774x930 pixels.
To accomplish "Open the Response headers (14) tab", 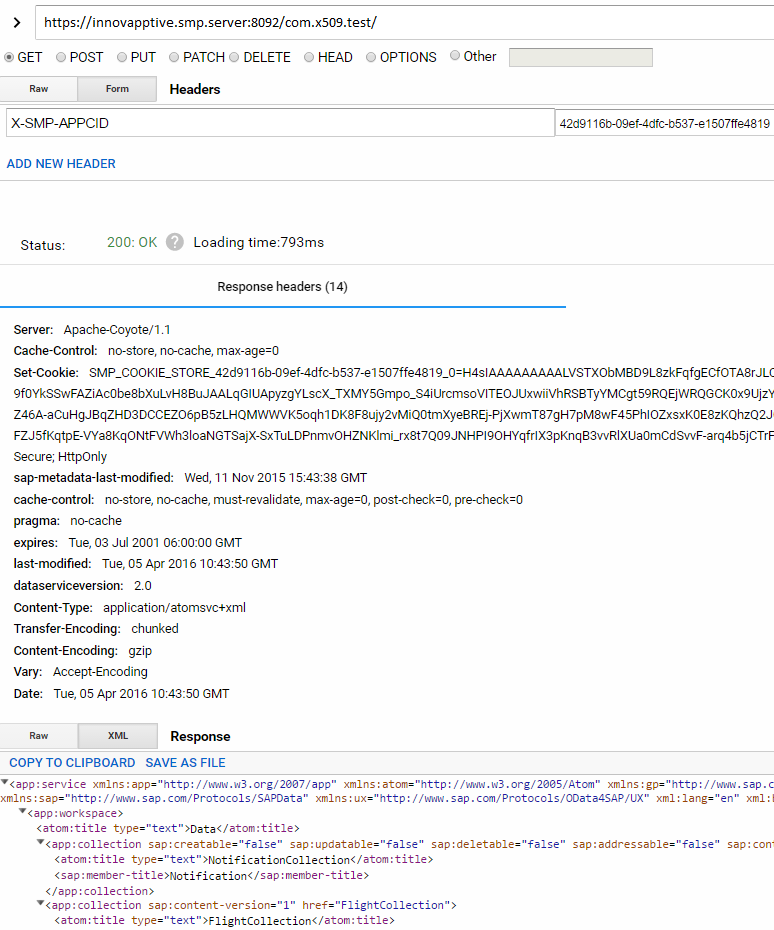I will pos(282,287).
